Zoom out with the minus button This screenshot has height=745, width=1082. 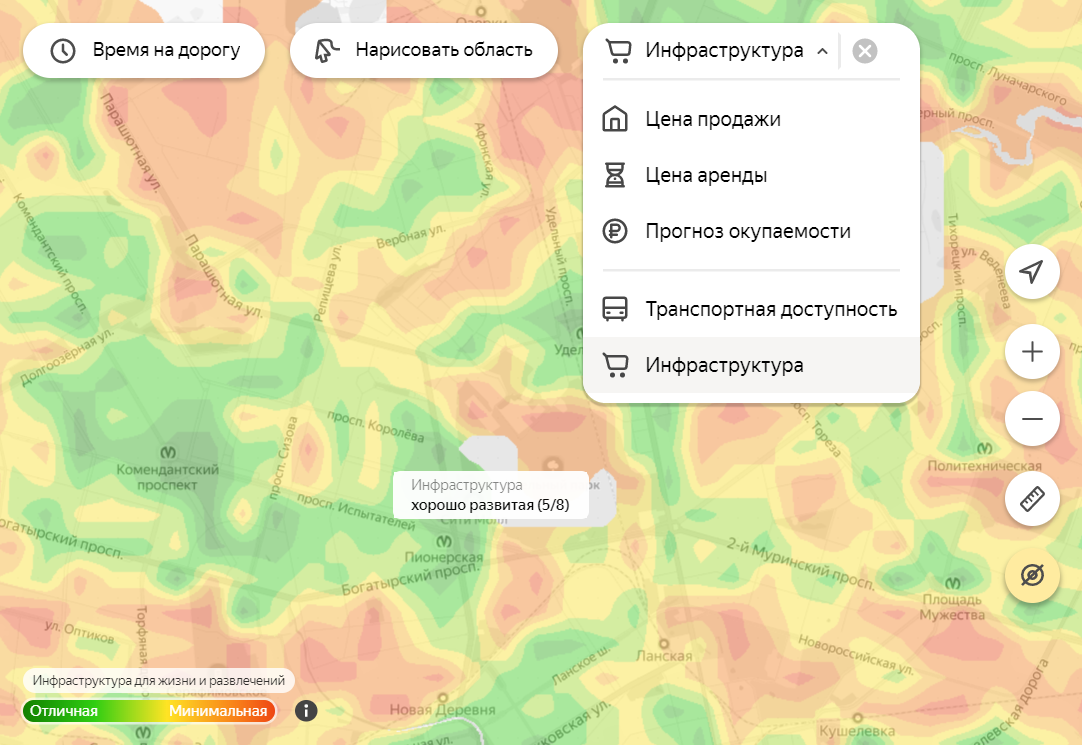1032,419
